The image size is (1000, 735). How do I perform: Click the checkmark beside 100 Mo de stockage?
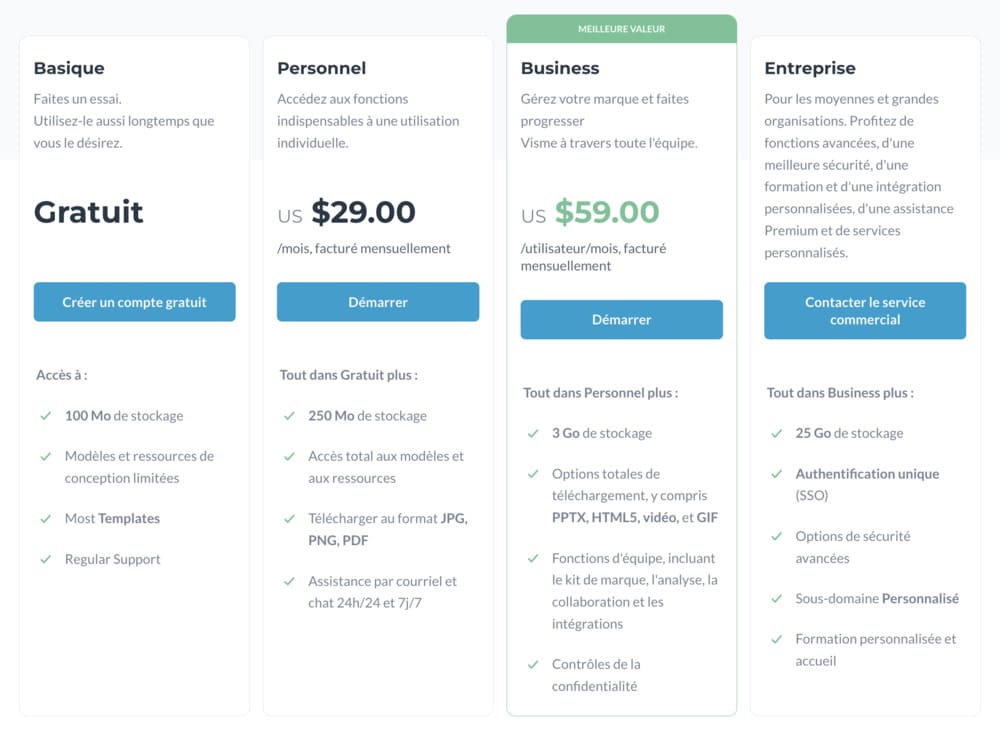pyautogui.click(x=46, y=415)
